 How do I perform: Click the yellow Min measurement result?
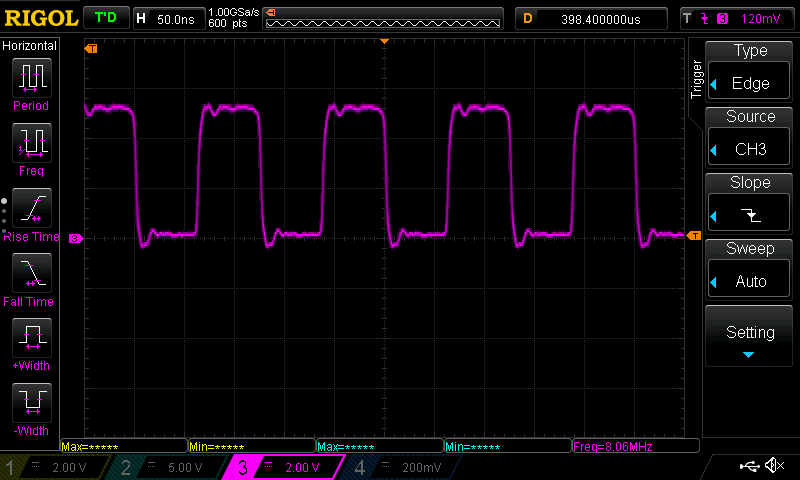click(252, 447)
